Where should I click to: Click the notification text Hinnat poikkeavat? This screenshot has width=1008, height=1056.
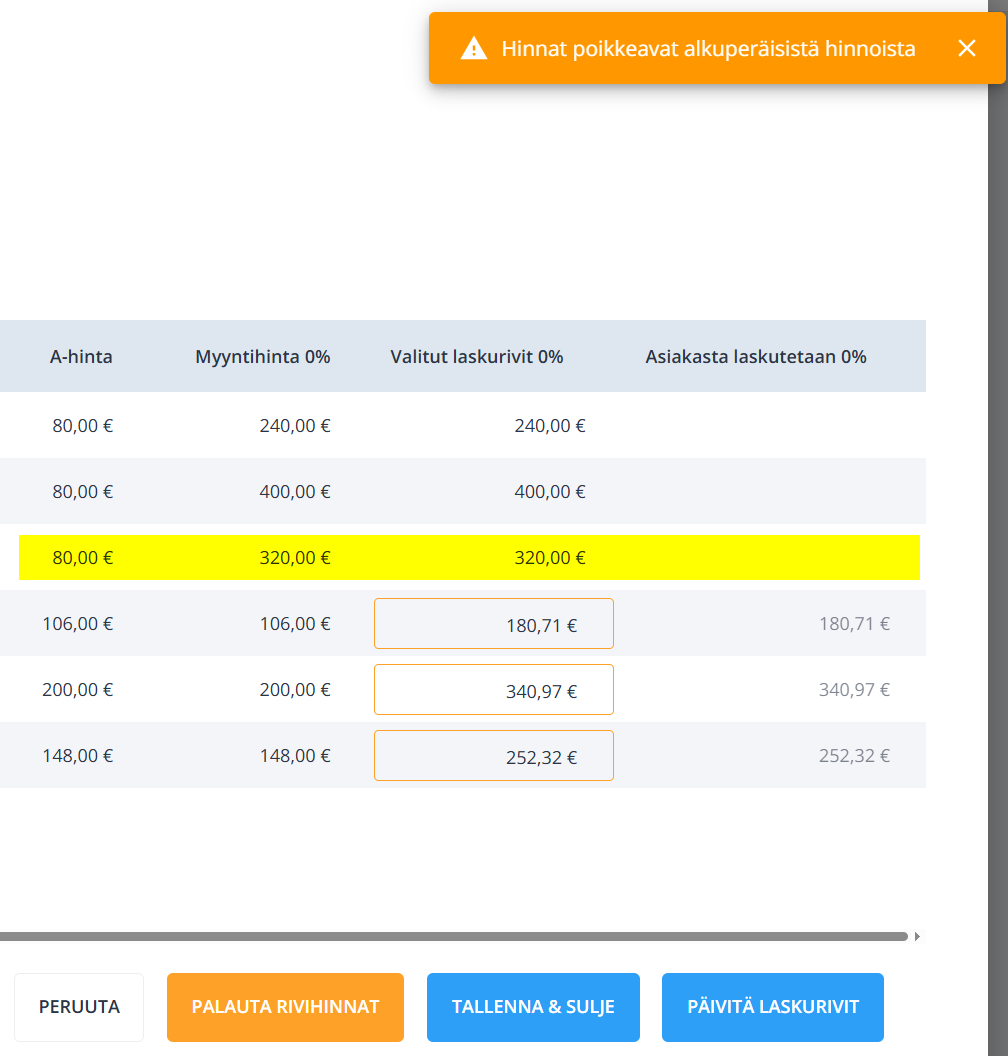click(x=708, y=48)
